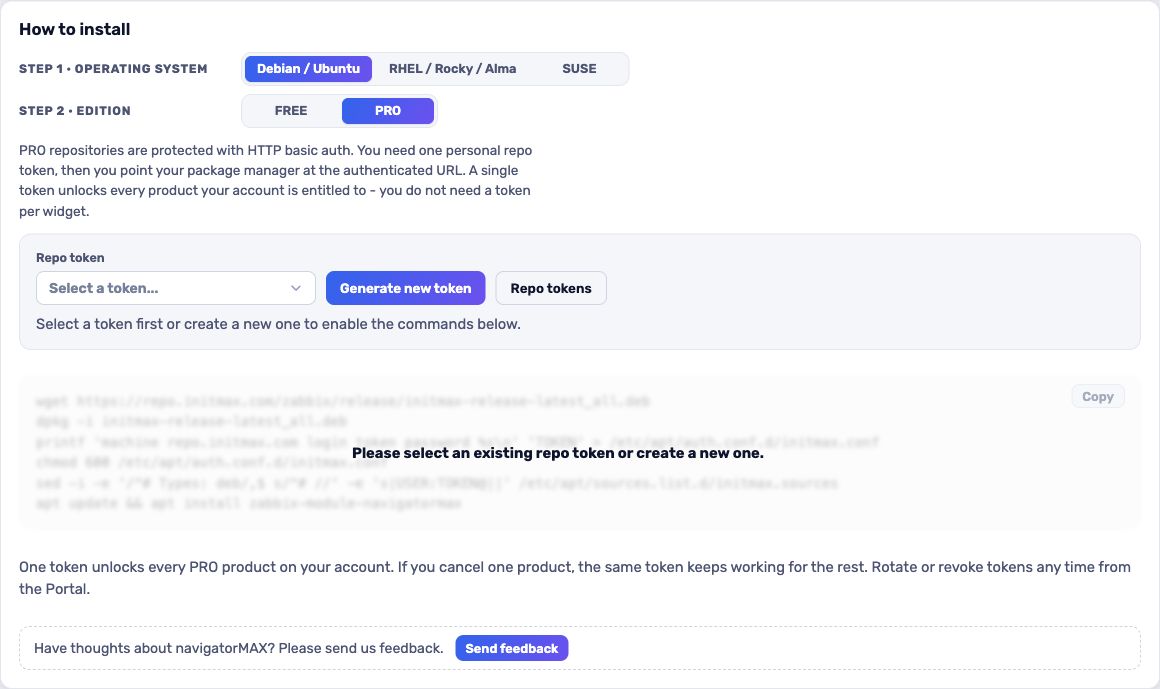Click the navigatorMAX feedback prompt text
Image resolution: width=1160 pixels, height=689 pixels.
(x=239, y=648)
